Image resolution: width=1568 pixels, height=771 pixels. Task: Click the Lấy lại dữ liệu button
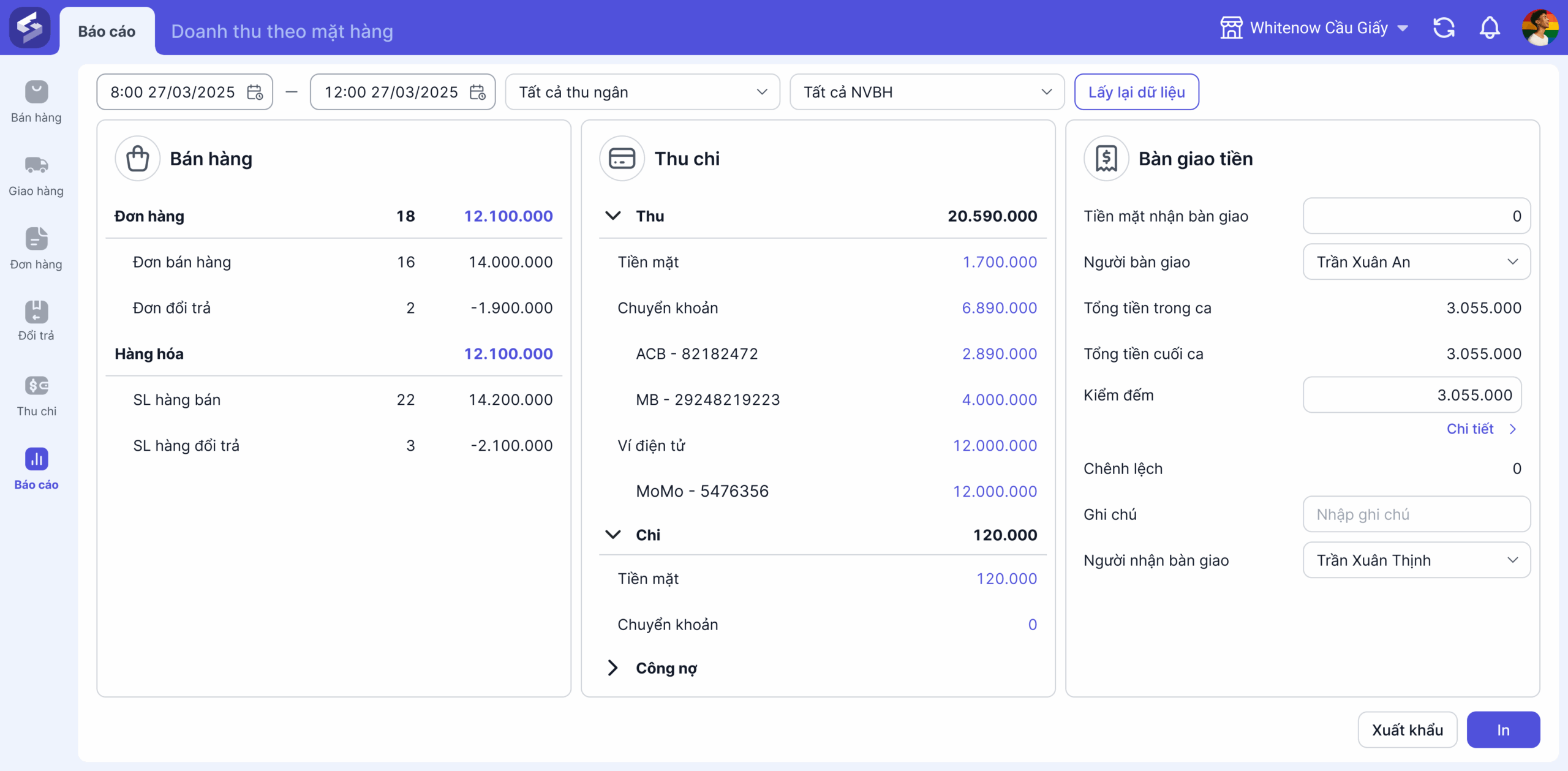point(1136,92)
